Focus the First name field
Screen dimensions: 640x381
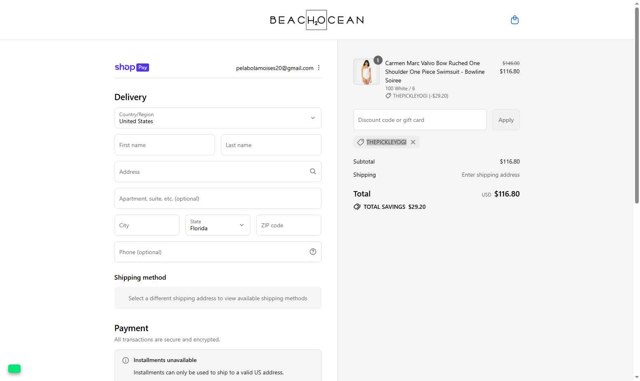[x=164, y=145]
